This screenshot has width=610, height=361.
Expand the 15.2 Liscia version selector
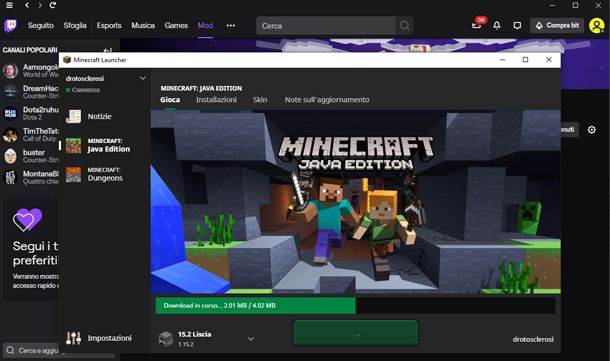[251, 339]
